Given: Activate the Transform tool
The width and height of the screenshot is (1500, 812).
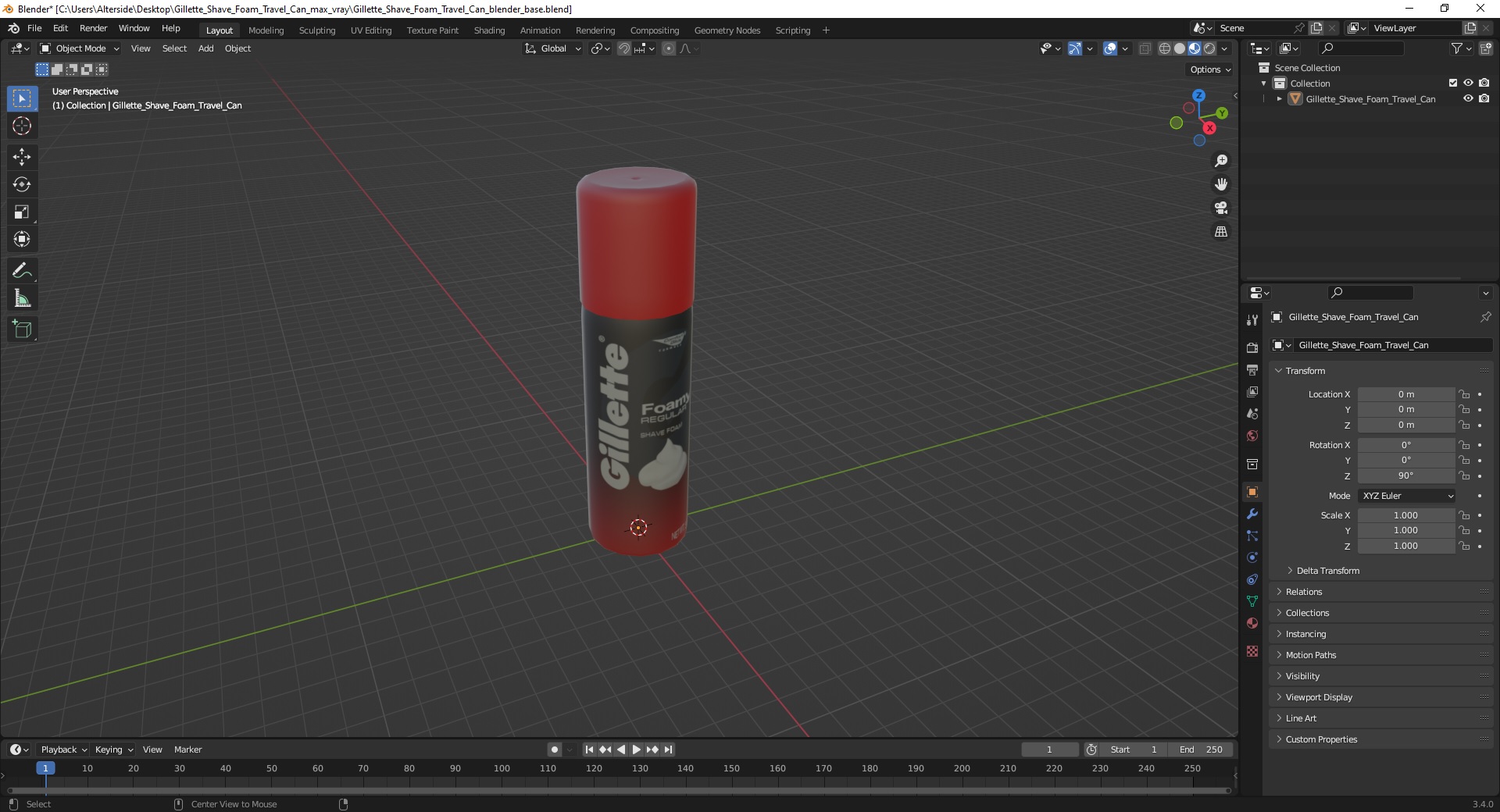Looking at the screenshot, I should click(x=22, y=239).
